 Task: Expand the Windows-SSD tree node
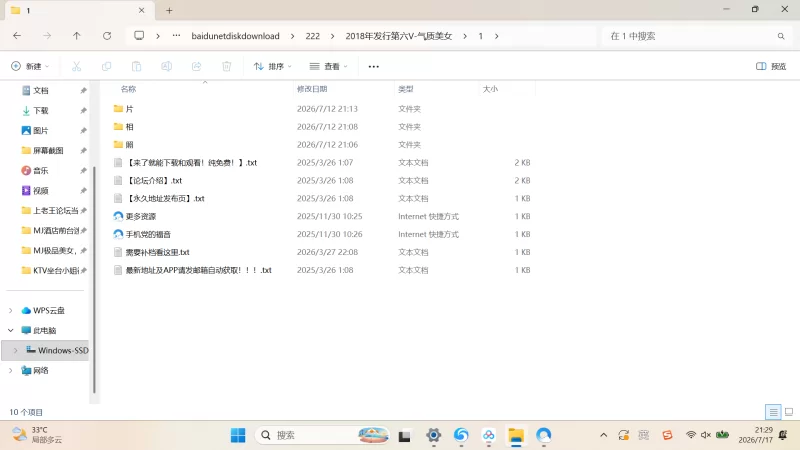pyautogui.click(x=15, y=350)
